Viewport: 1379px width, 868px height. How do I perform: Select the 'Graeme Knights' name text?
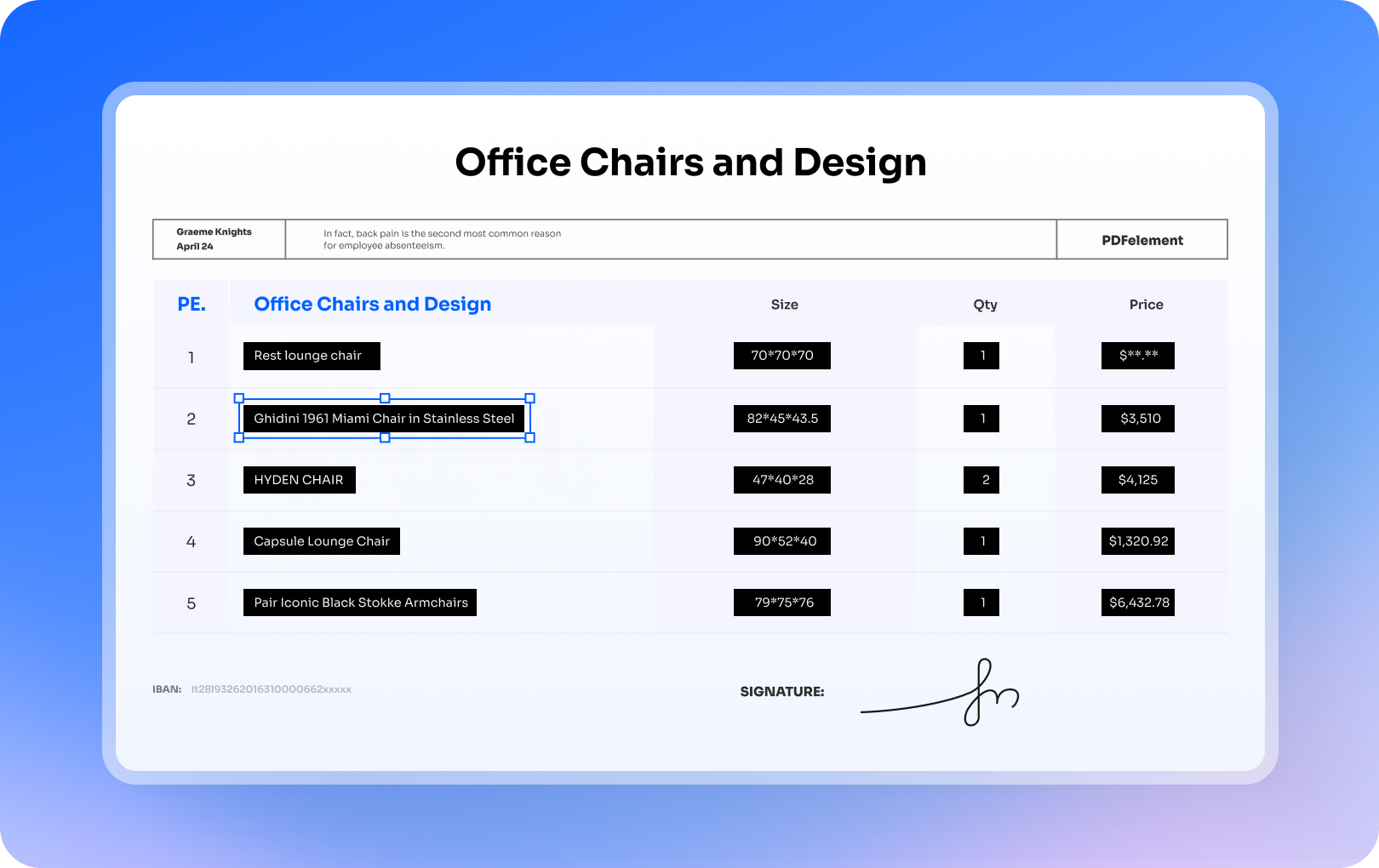214,231
